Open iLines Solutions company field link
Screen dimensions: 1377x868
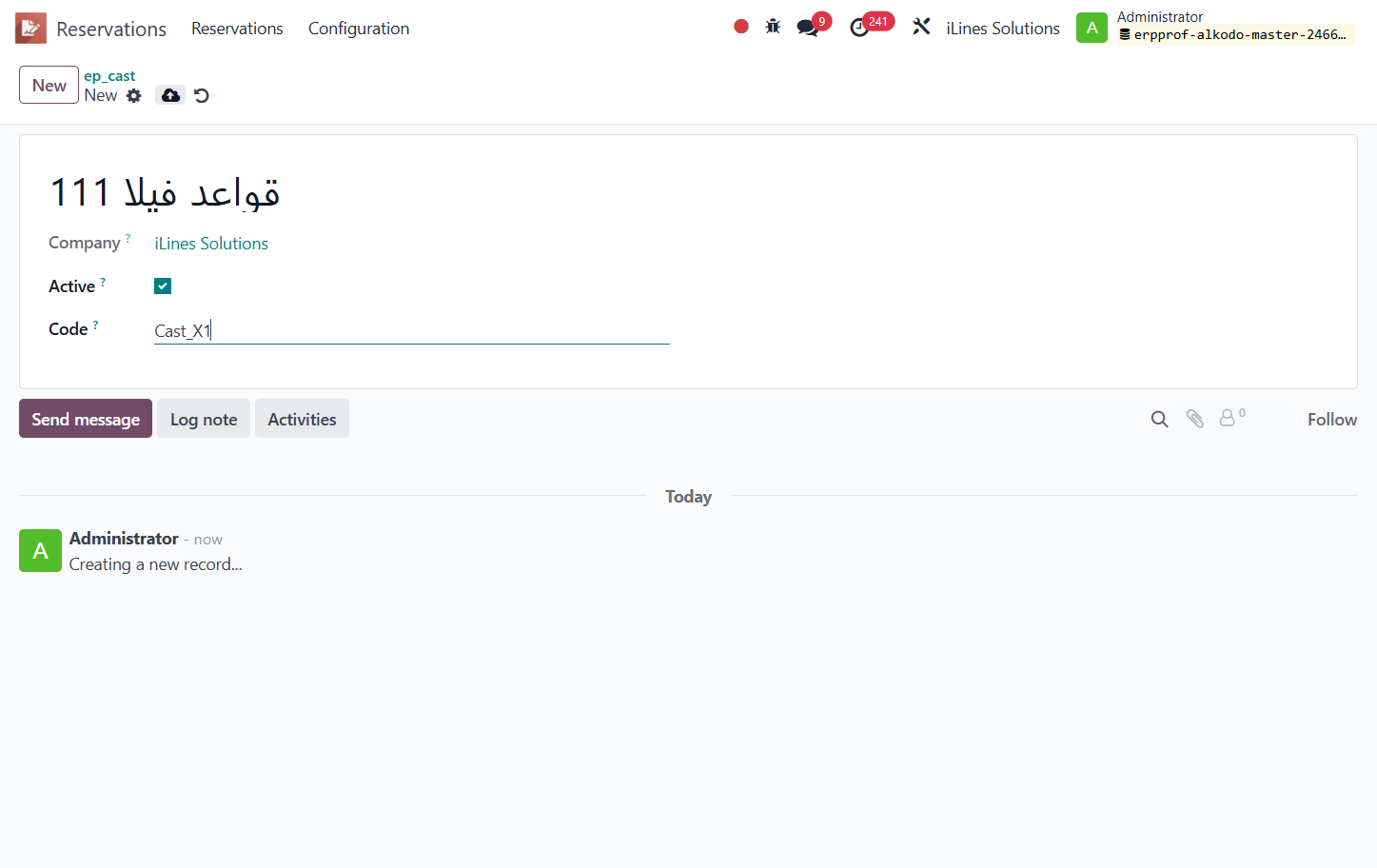pyautogui.click(x=211, y=244)
